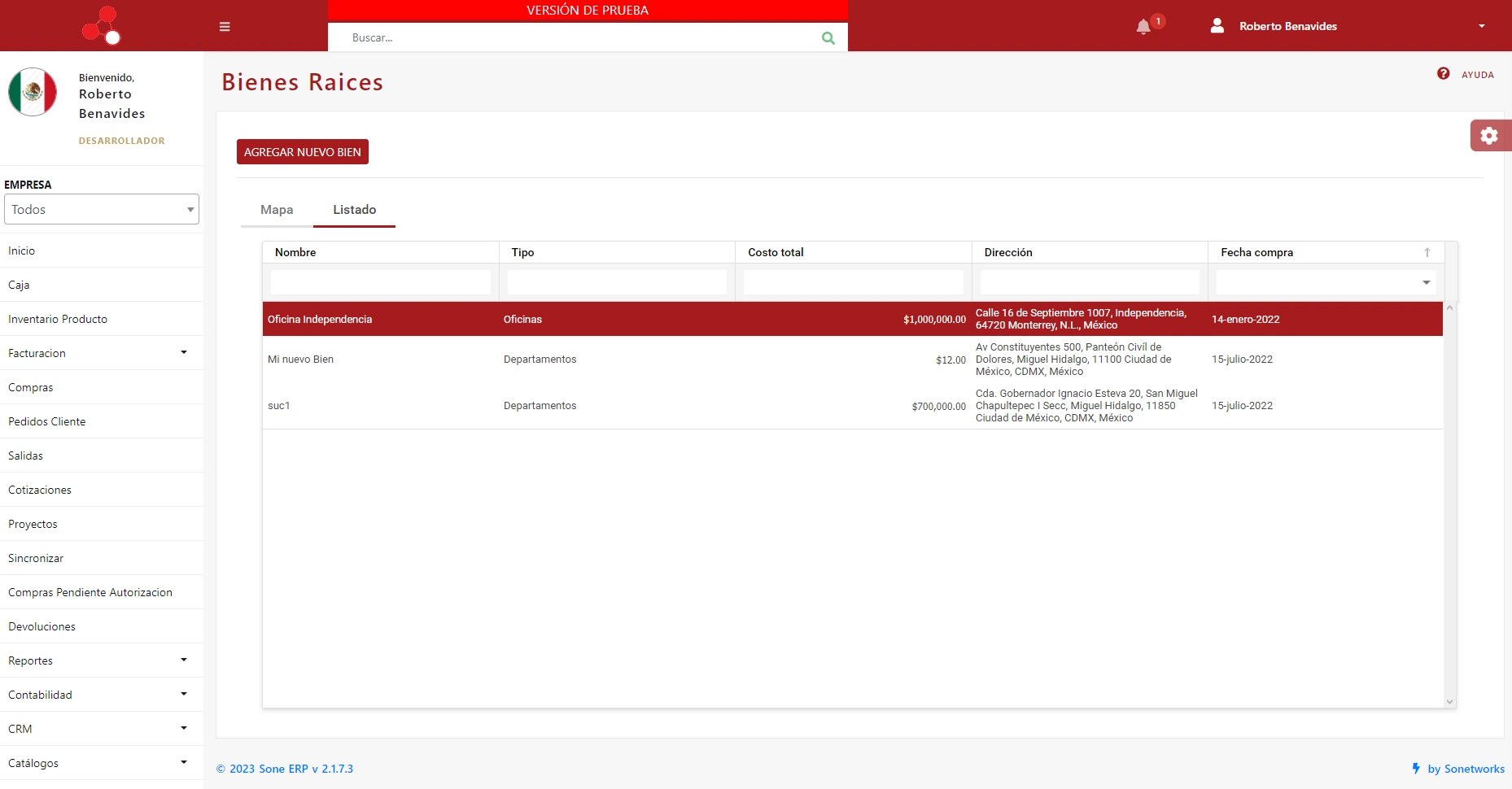1512x789 pixels.
Task: Select the Listado tab
Action: pos(355,210)
